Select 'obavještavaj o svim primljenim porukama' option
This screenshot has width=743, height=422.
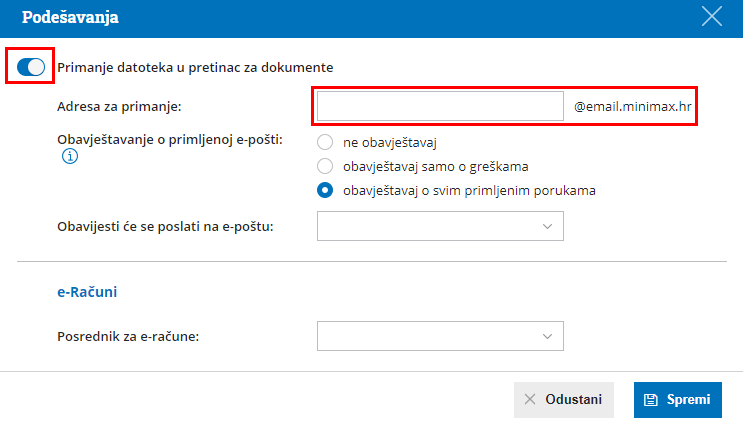click(x=324, y=190)
